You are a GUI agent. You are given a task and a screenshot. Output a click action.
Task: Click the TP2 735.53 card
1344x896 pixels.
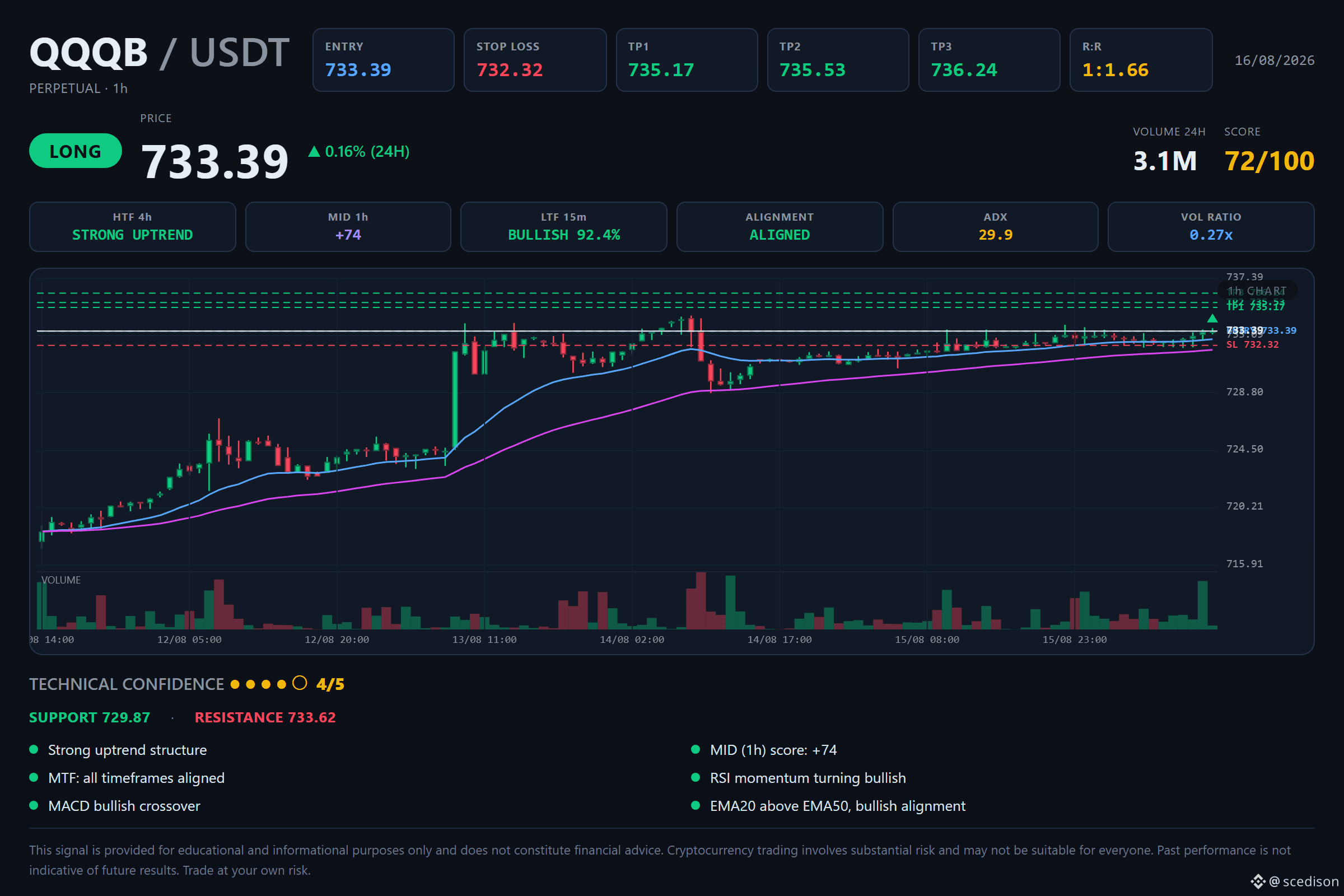[x=838, y=60]
